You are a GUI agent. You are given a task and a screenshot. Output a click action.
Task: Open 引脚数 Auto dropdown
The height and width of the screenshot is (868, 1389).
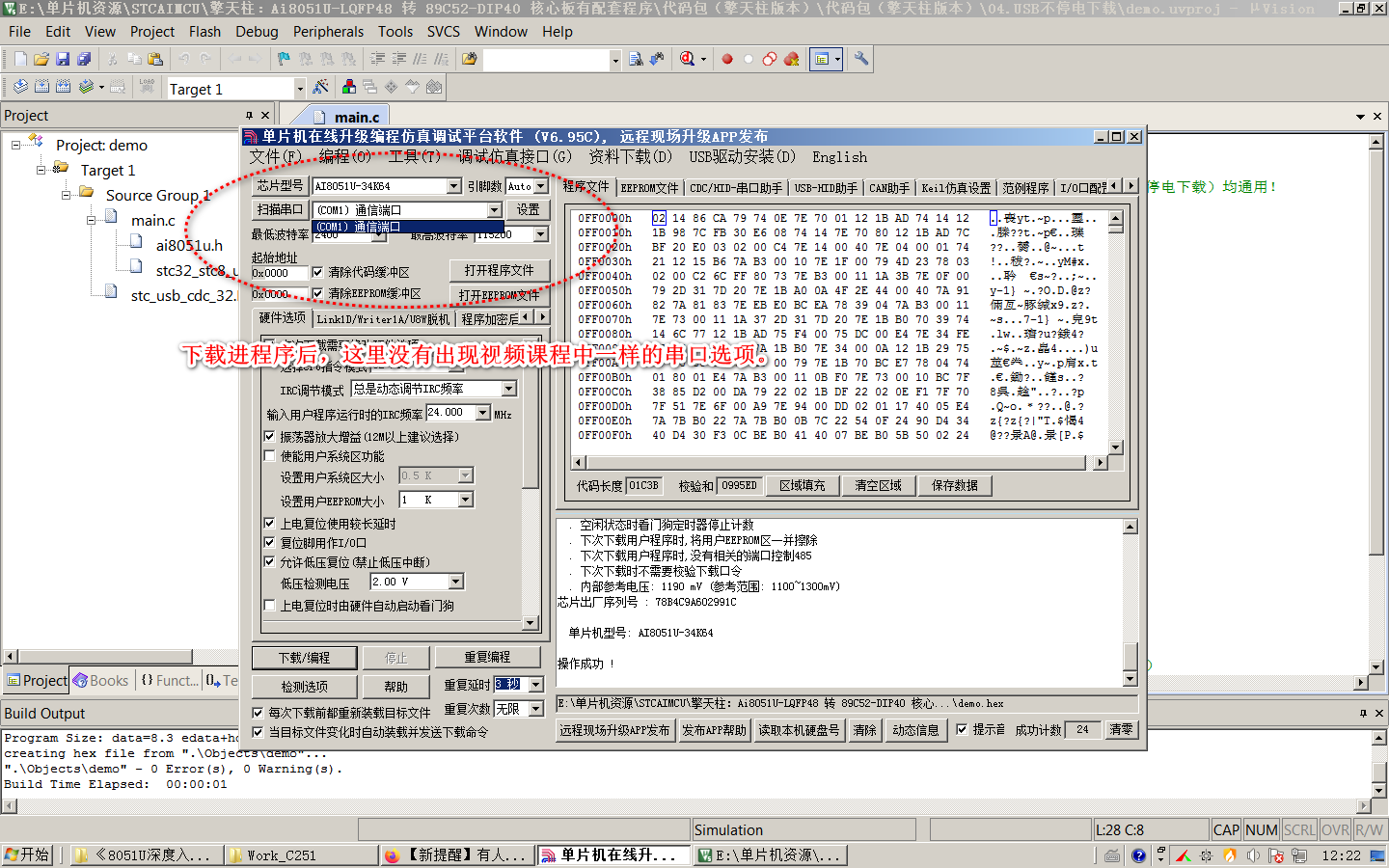click(540, 186)
